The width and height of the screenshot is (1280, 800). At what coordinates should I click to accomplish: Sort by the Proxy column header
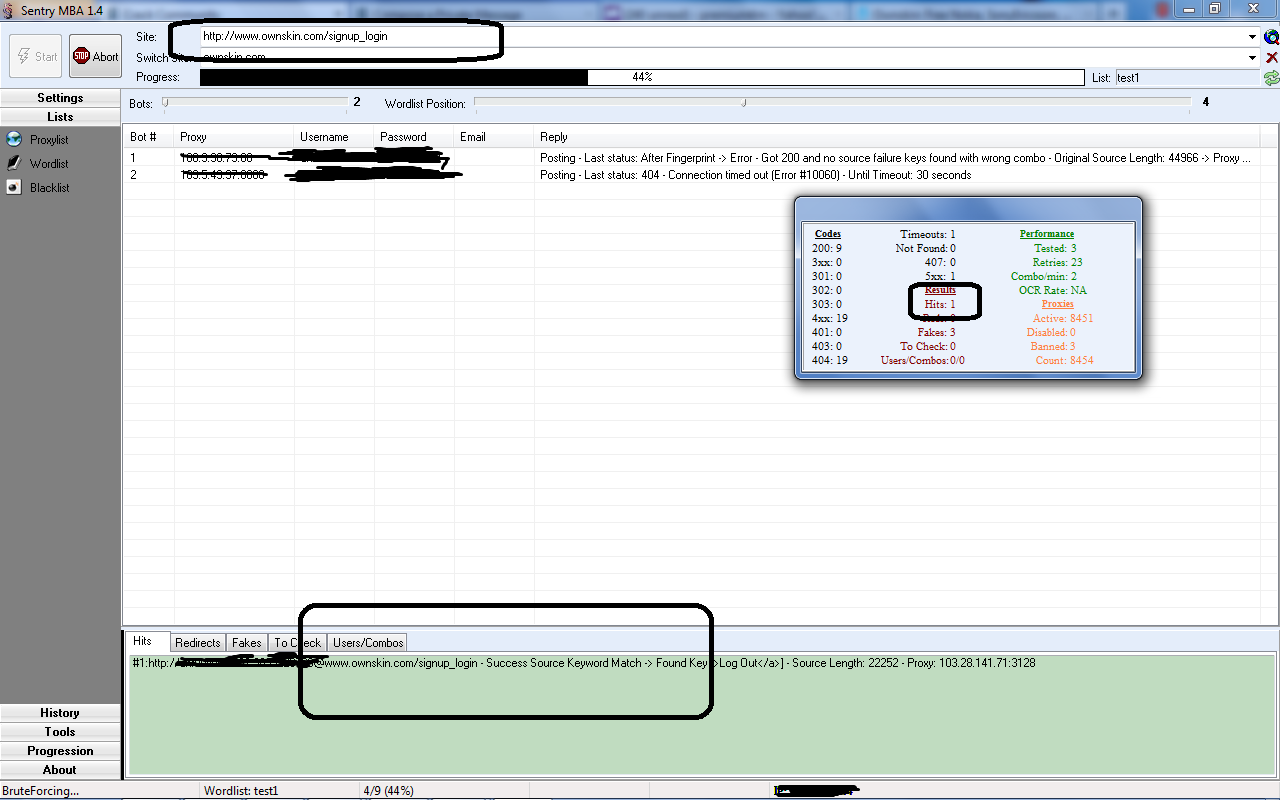click(234, 137)
